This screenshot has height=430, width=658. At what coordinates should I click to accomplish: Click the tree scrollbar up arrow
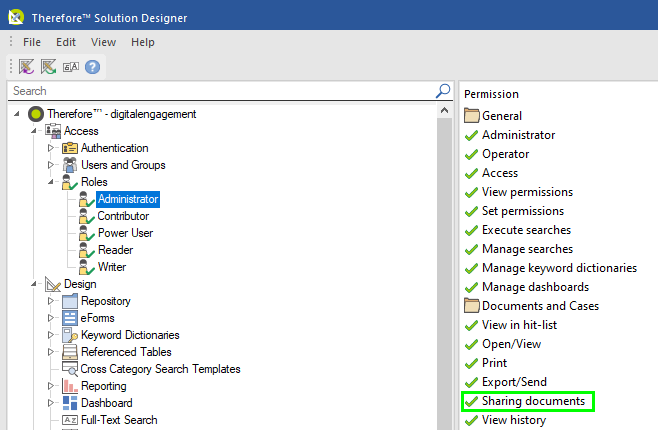[444, 111]
